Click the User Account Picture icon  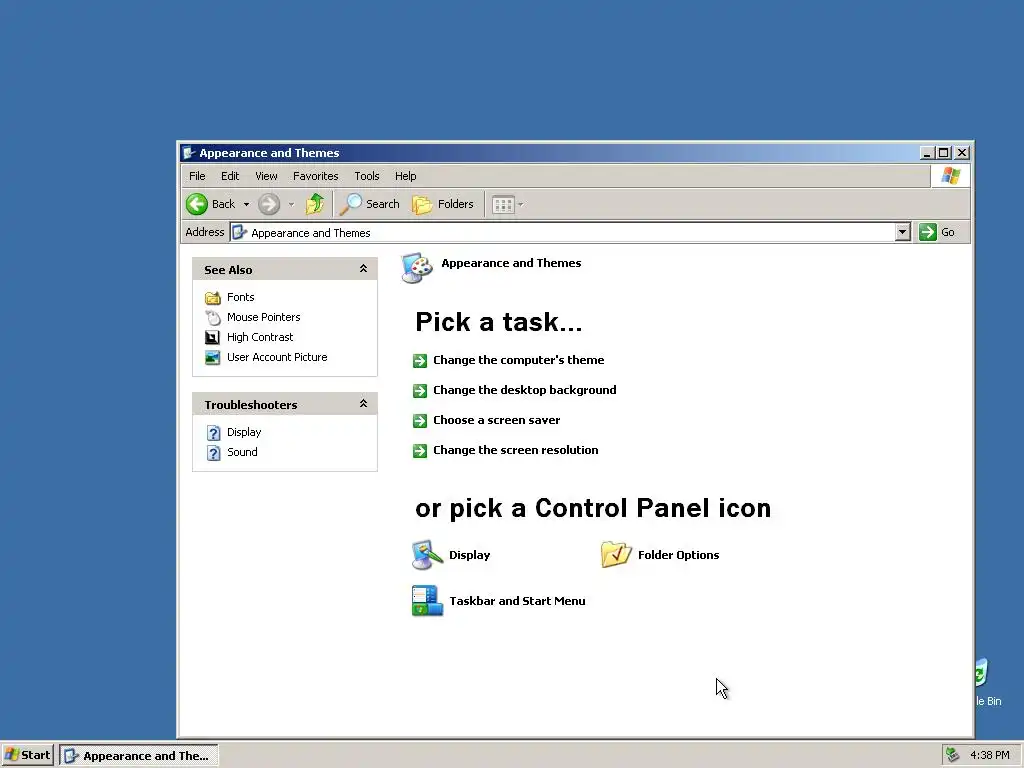tap(212, 357)
